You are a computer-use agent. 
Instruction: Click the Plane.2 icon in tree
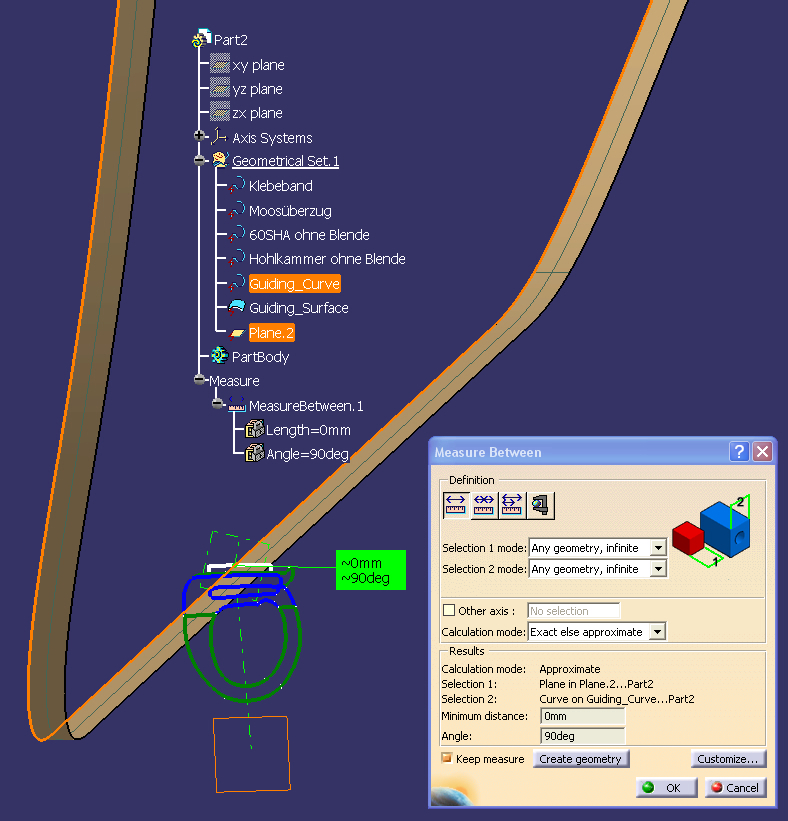click(237, 333)
